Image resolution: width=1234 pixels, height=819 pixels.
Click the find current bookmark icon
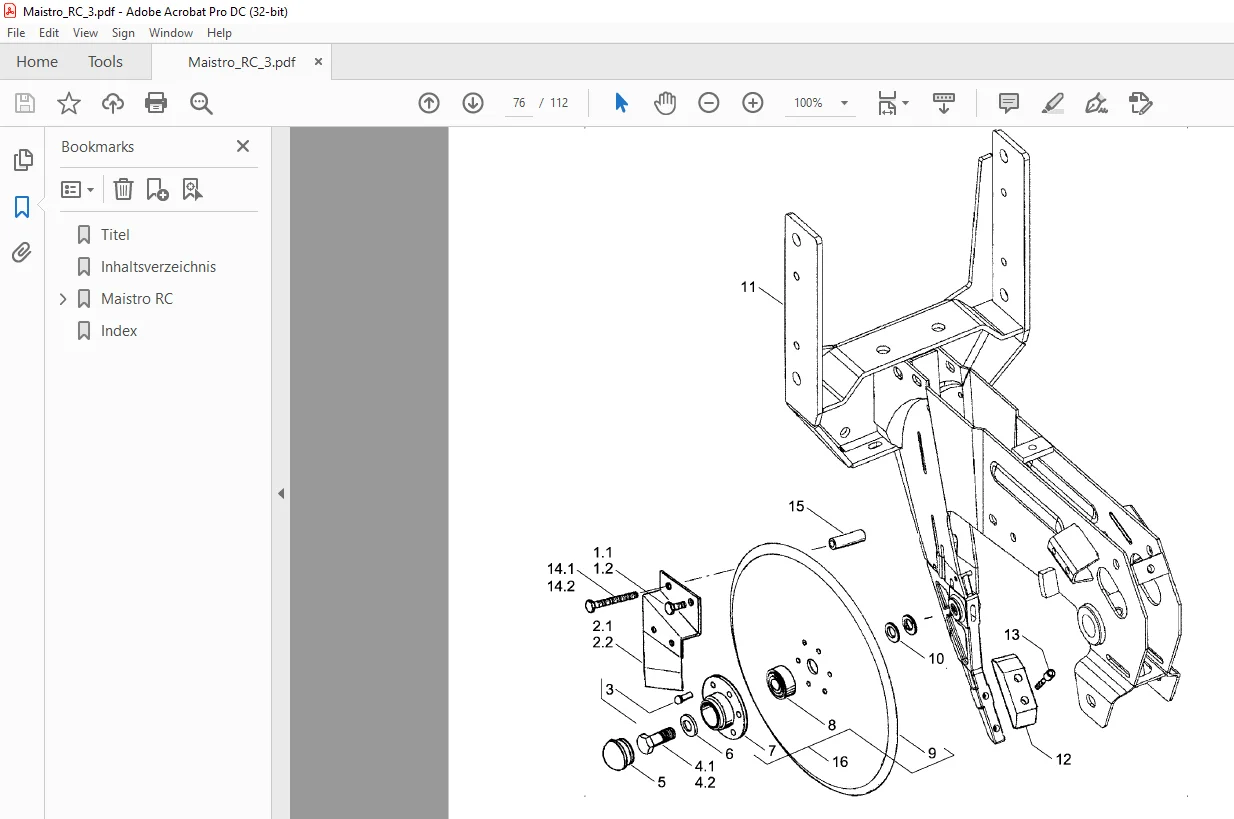tap(193, 189)
